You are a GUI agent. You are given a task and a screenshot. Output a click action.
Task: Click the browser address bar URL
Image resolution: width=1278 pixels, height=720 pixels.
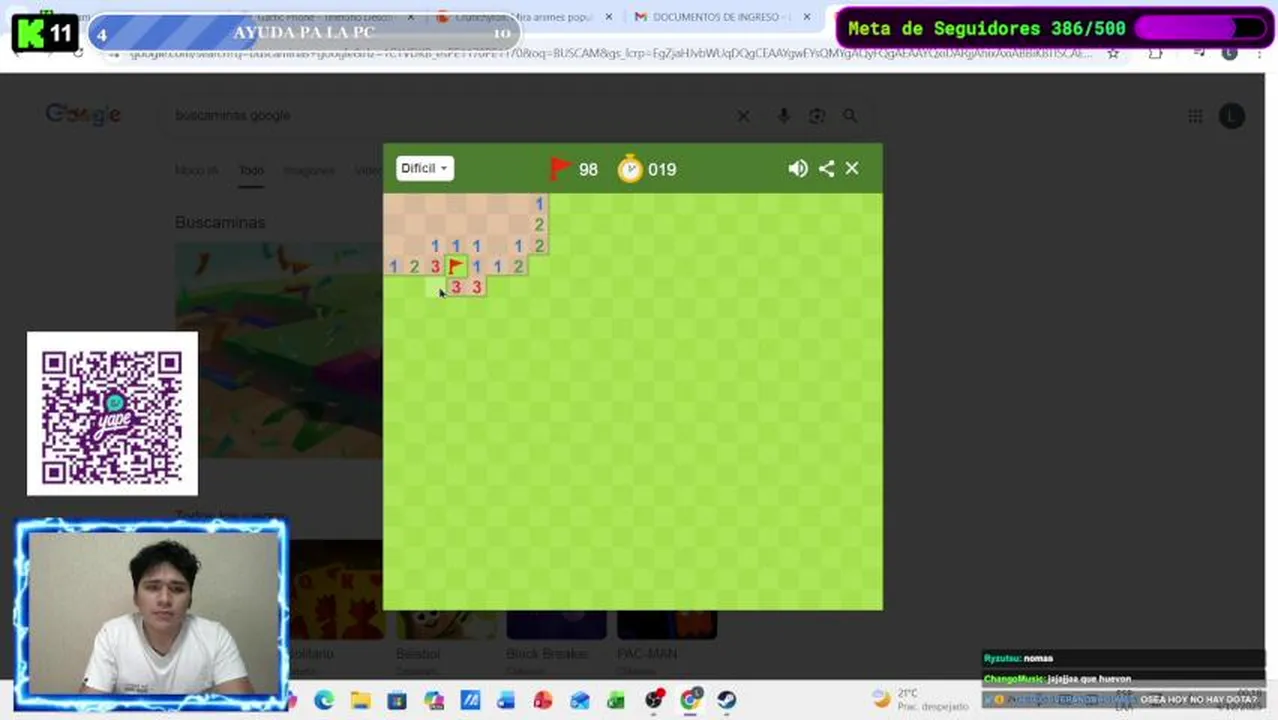pos(610,53)
